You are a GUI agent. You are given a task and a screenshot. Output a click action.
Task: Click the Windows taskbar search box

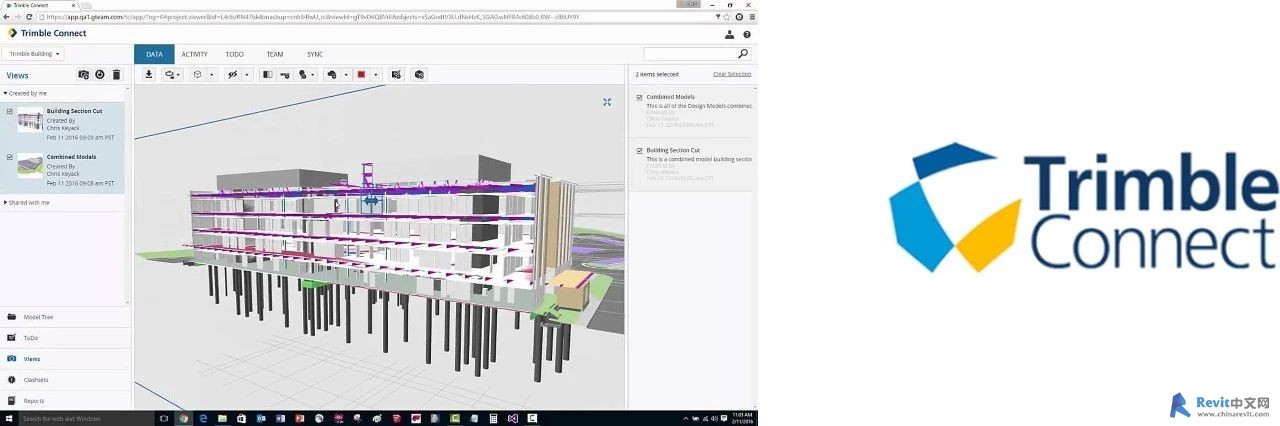(85, 418)
